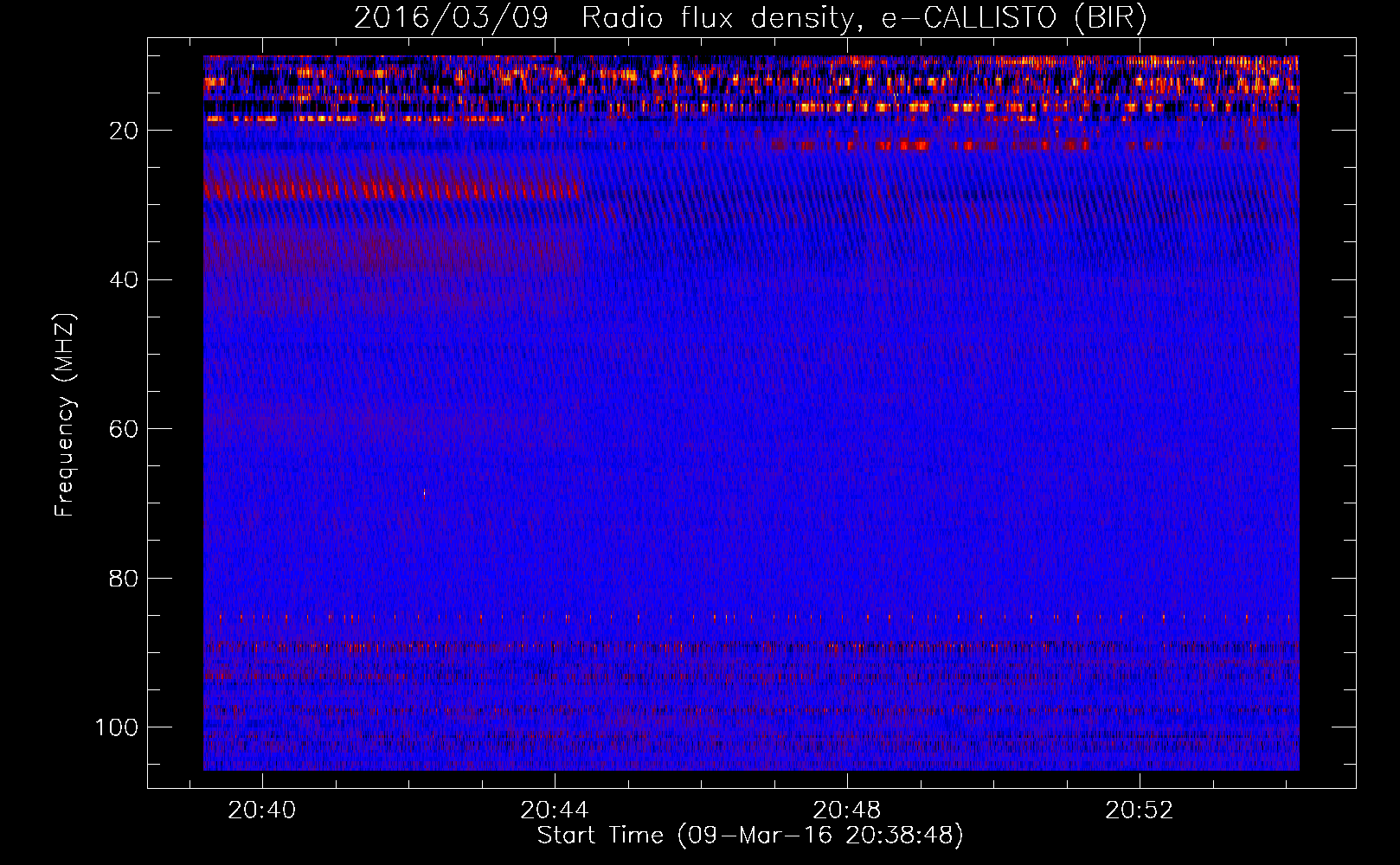This screenshot has height=865, width=1400.
Task: Click the plot title "Radio flux density, e-CALLISTO (BIR)"
Action: coord(864,18)
